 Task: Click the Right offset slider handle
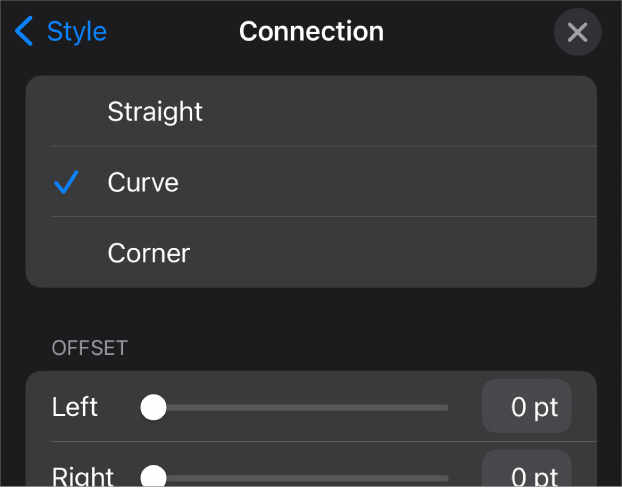point(153,477)
